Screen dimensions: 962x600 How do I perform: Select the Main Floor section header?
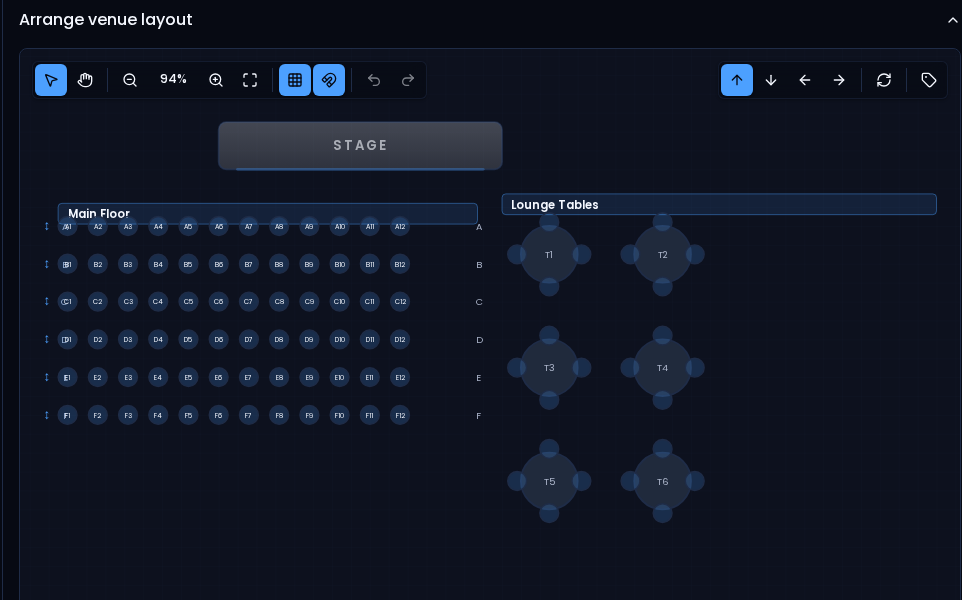[x=267, y=213]
